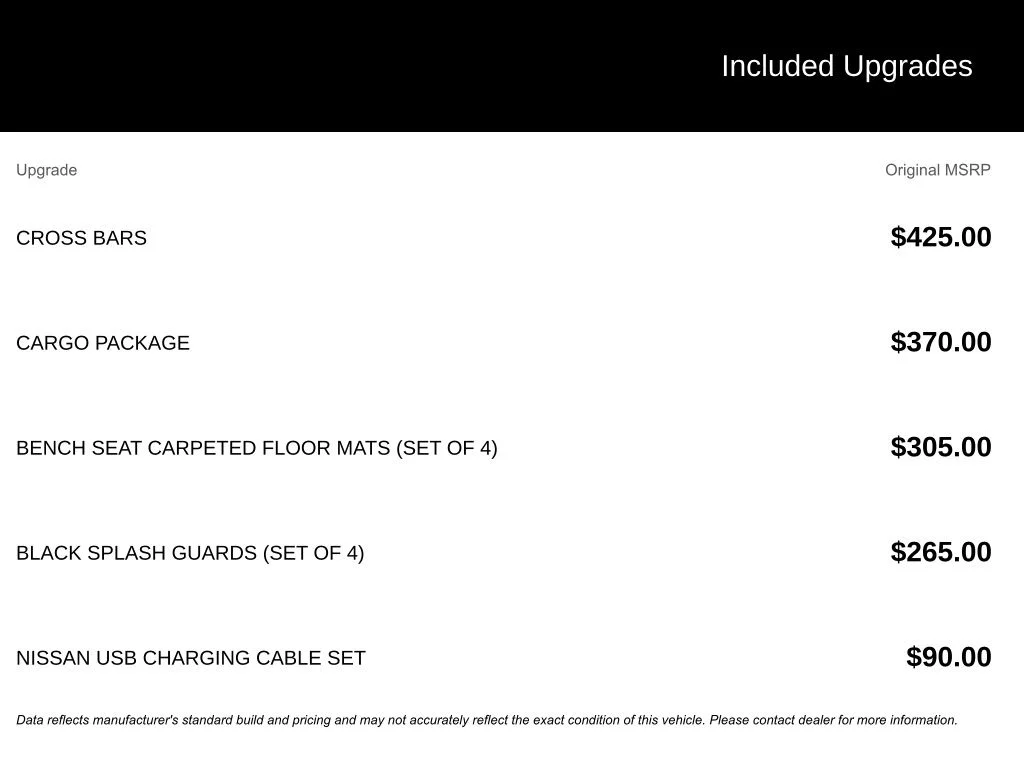Click the data disclaimer text at bottom

487,720
